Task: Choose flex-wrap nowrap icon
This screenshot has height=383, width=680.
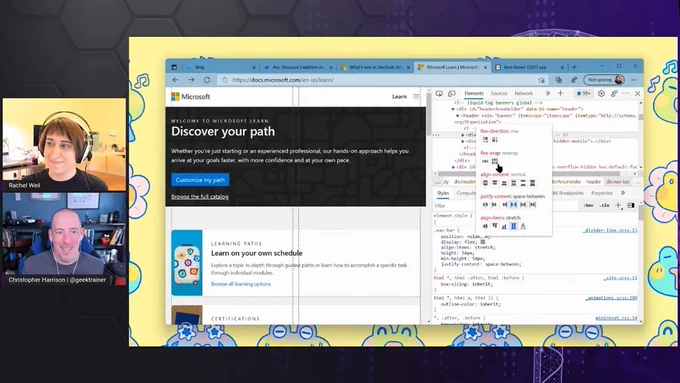Action: pos(485,161)
